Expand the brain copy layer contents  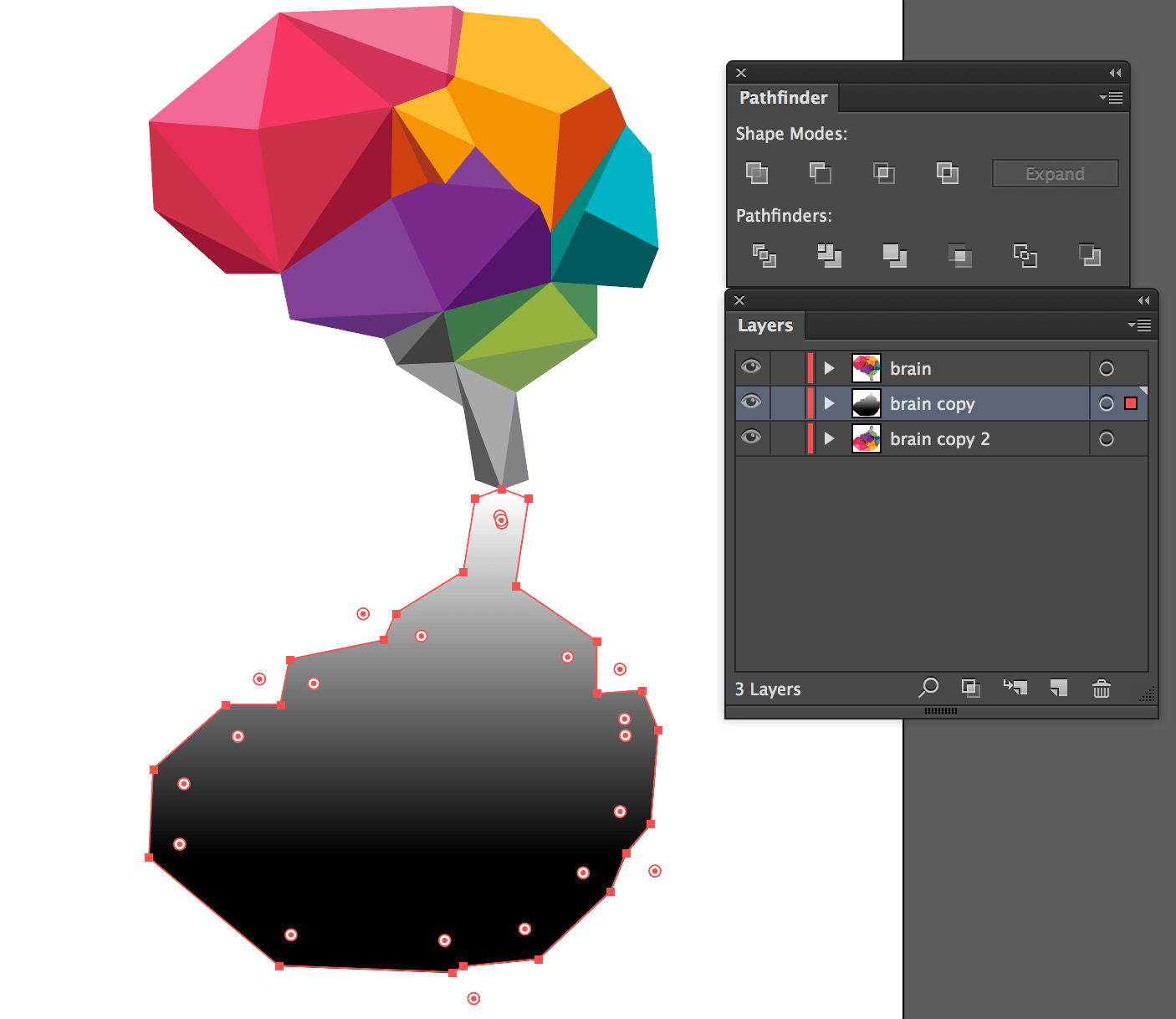829,403
